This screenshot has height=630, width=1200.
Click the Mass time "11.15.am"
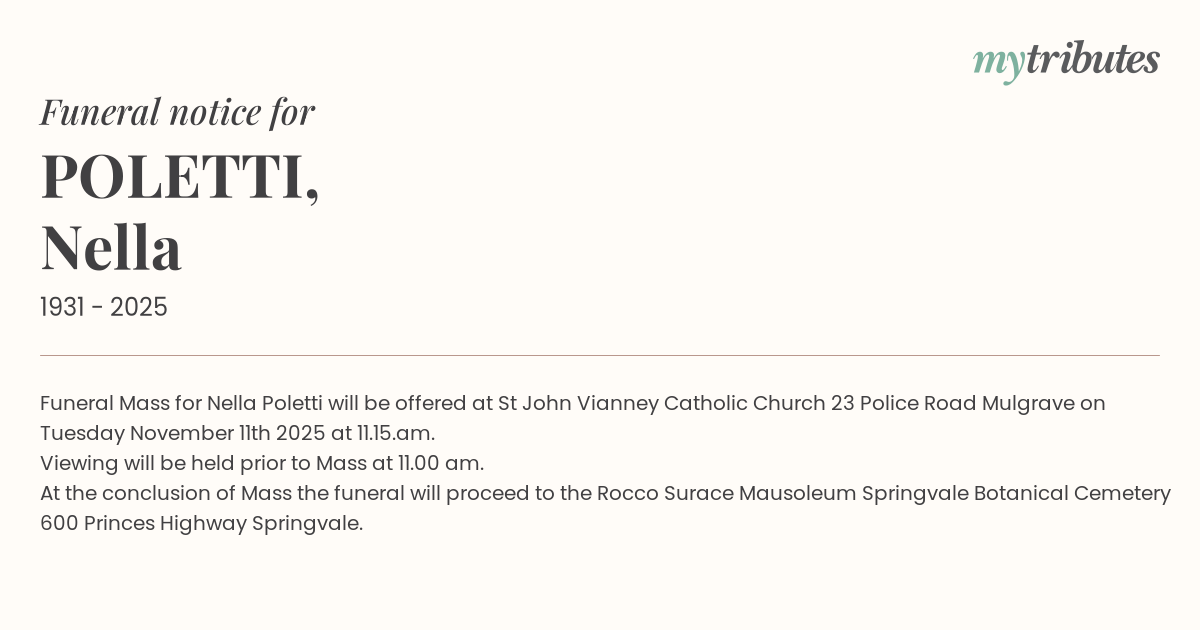coord(396,434)
